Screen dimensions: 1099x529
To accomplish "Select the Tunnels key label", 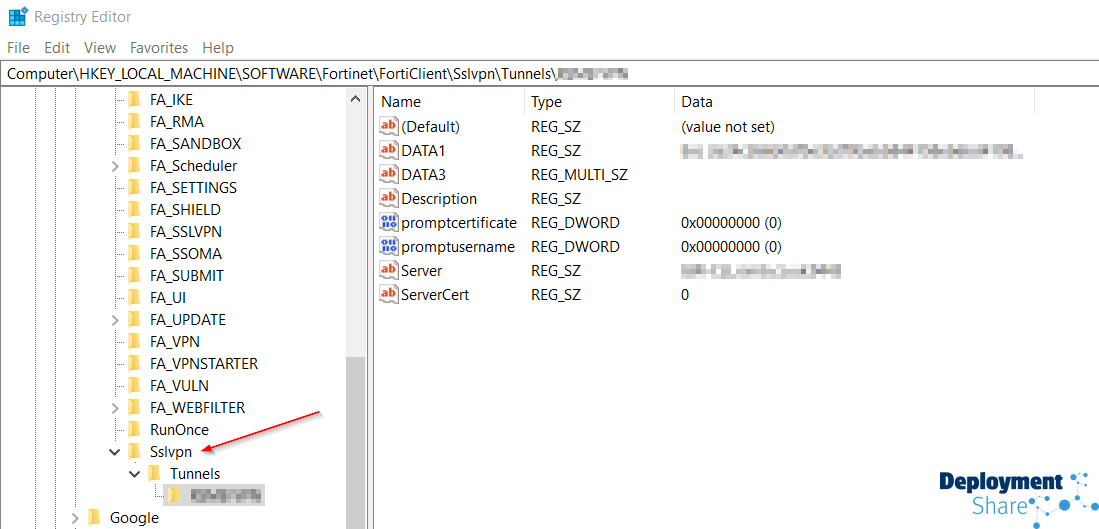I will coord(195,473).
